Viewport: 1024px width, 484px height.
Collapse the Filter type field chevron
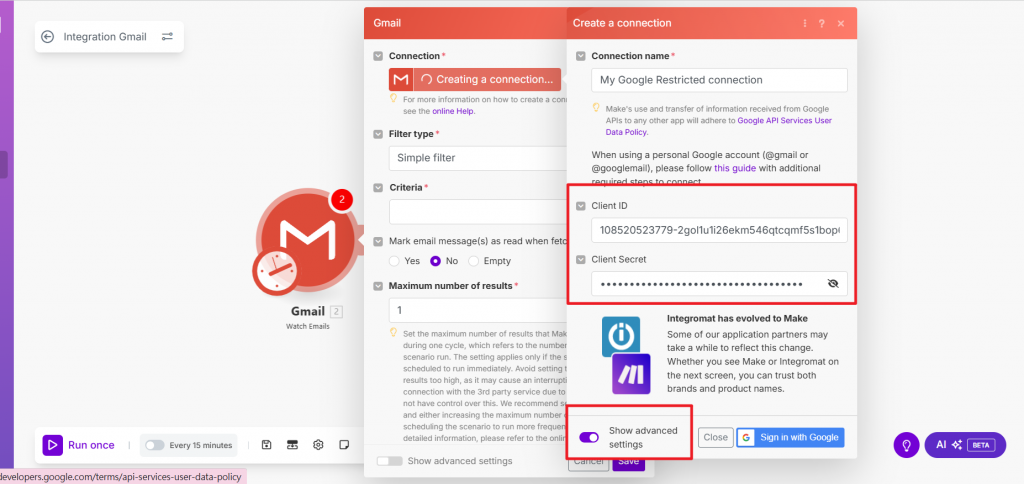pyautogui.click(x=378, y=134)
